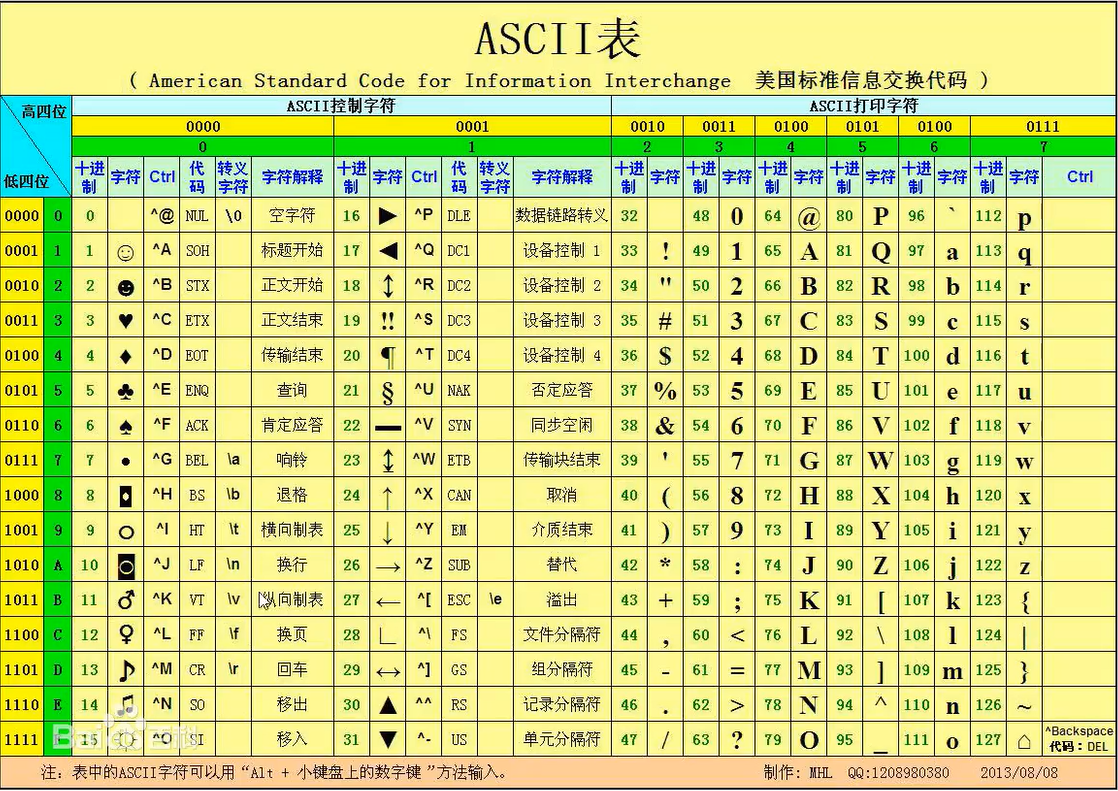1118x791 pixels.
Task: Click the "@" character for decimal 64
Action: 809,217
